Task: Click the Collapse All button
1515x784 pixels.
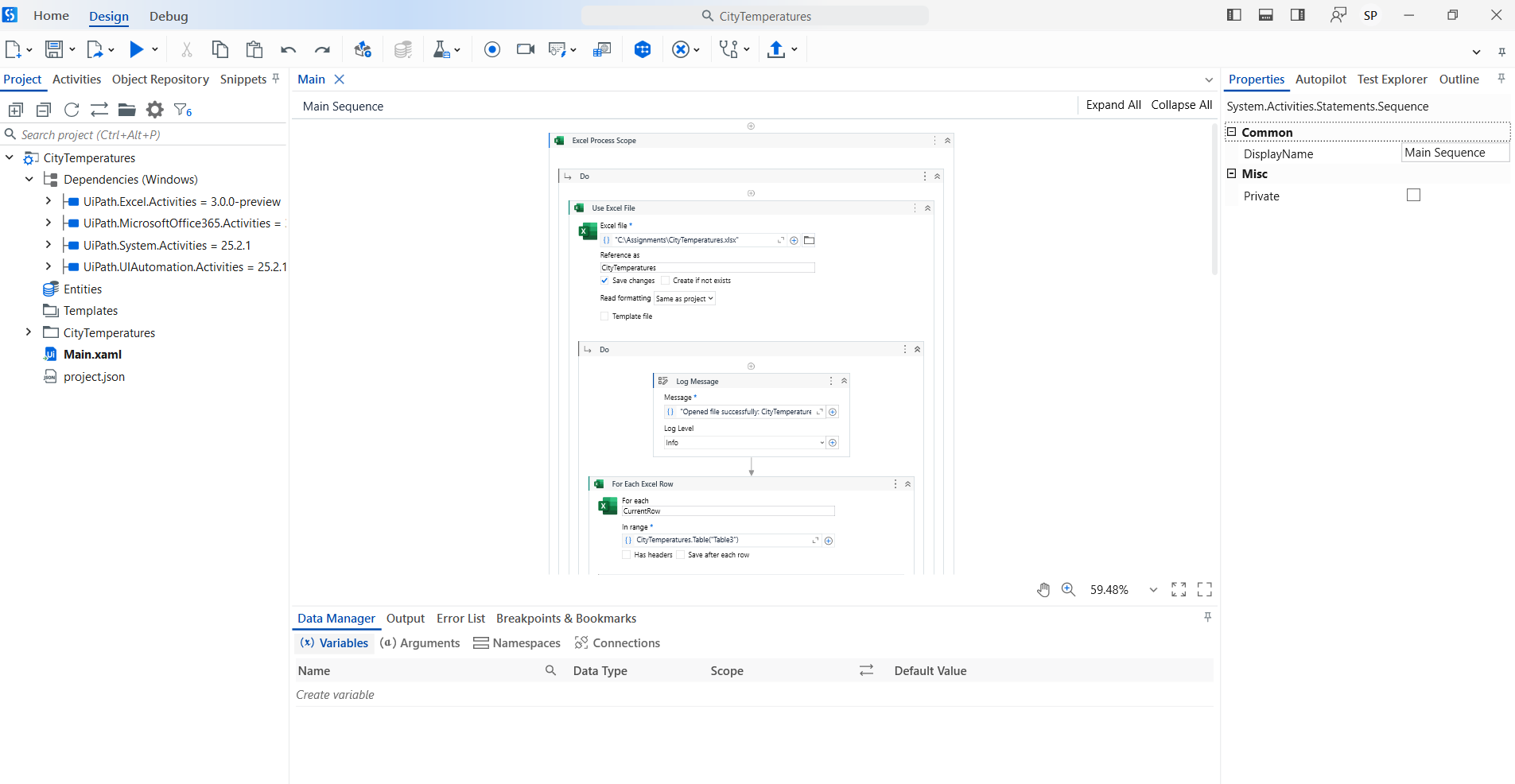Action: pyautogui.click(x=1182, y=105)
